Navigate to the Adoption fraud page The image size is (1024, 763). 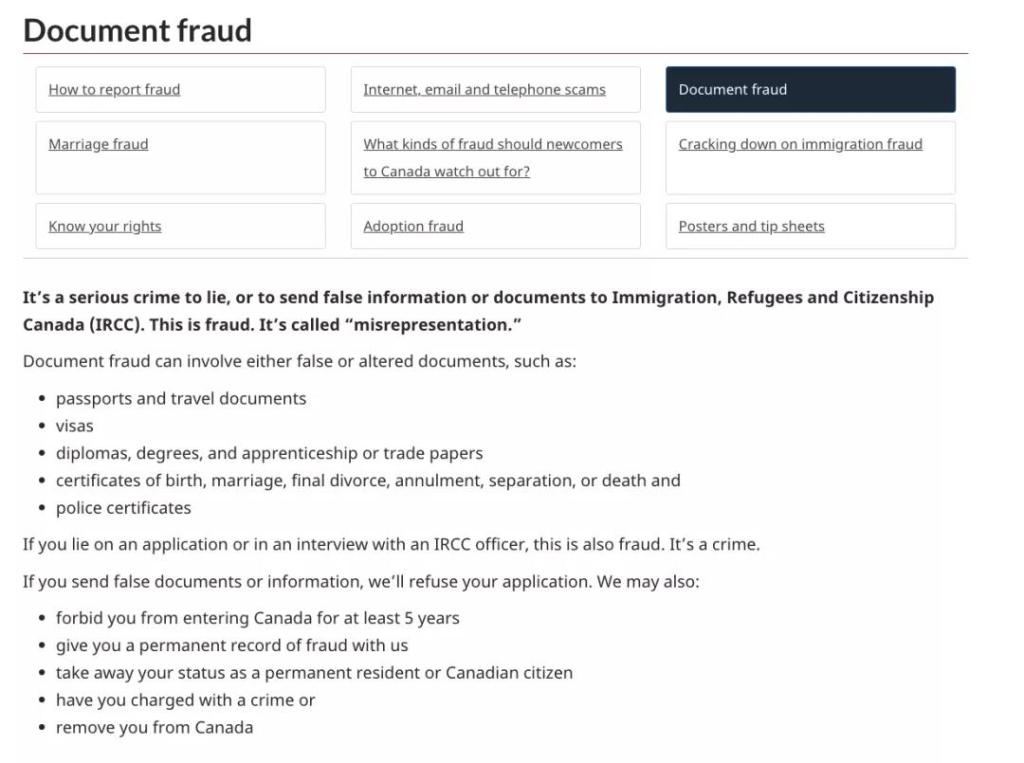(413, 227)
